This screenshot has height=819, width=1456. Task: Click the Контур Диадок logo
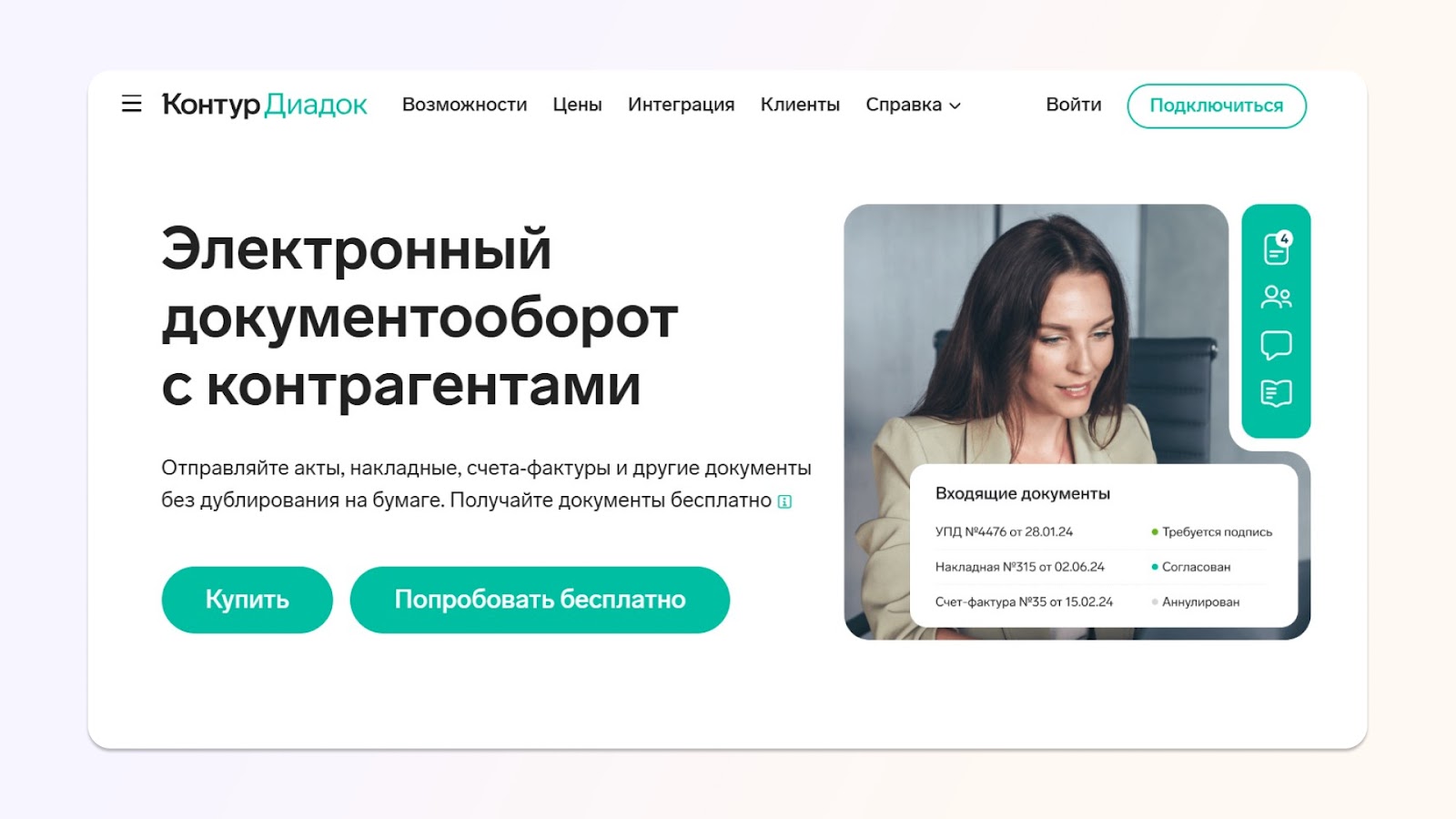click(265, 105)
